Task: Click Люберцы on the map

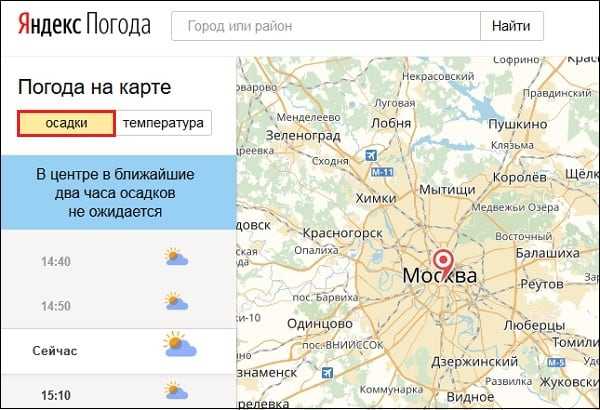Action: point(535,326)
